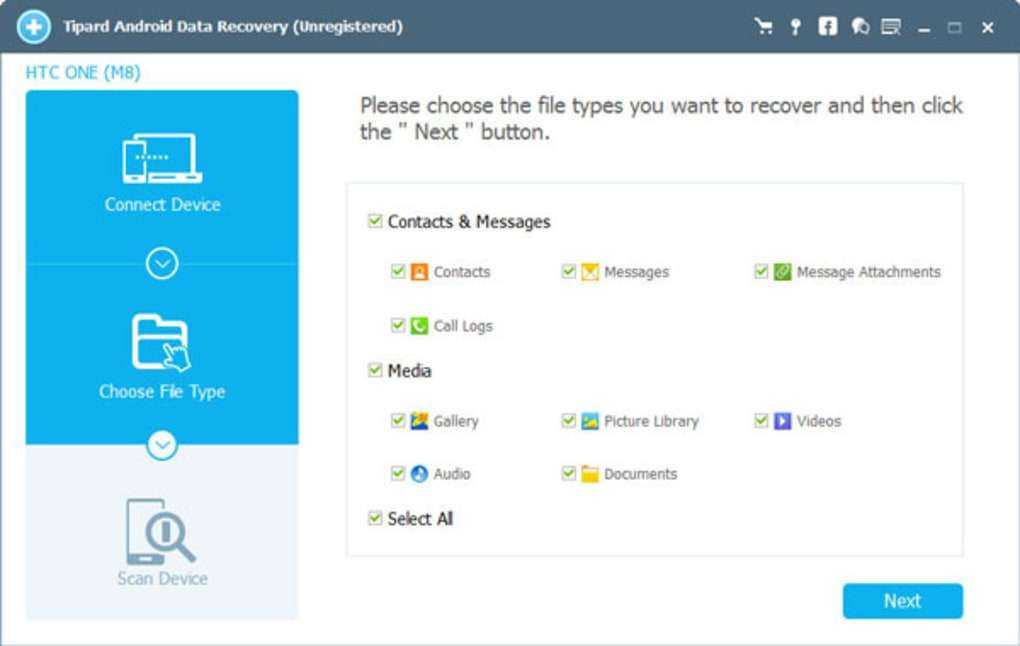Click the HTC ONE (M8) device label
Image resolution: width=1020 pixels, height=646 pixels.
[83, 73]
